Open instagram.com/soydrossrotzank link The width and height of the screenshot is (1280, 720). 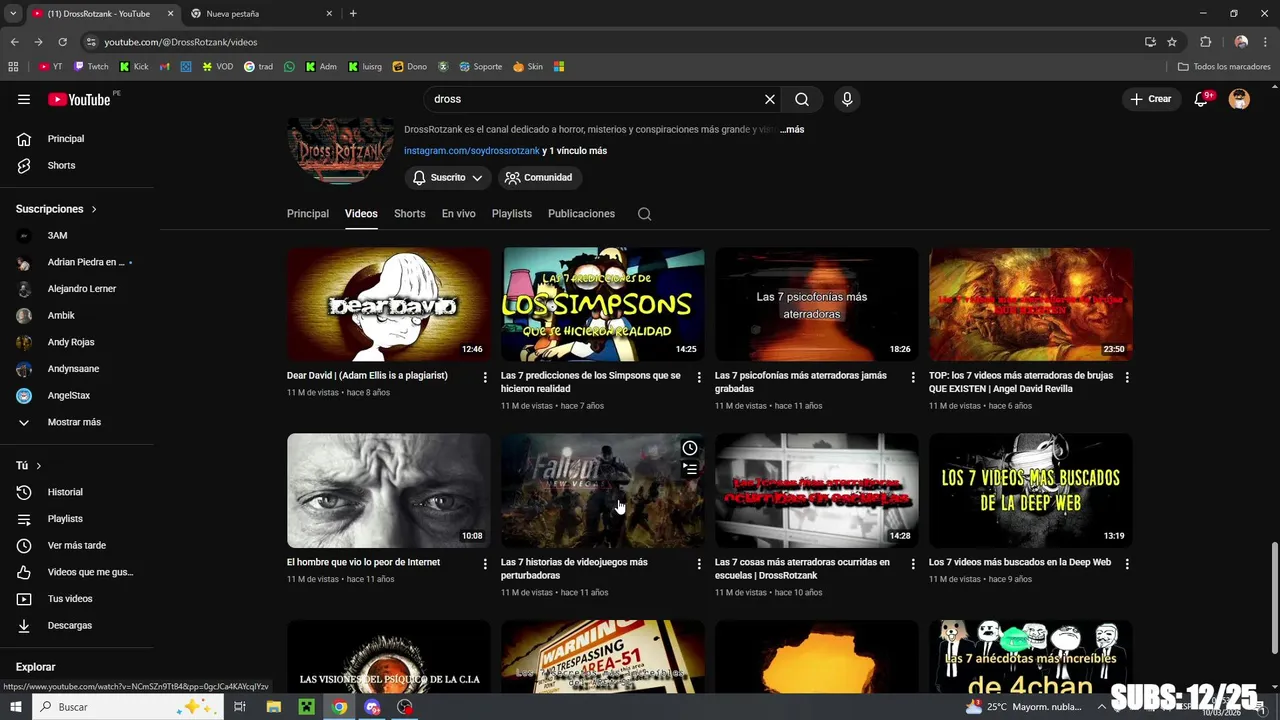[x=472, y=151]
